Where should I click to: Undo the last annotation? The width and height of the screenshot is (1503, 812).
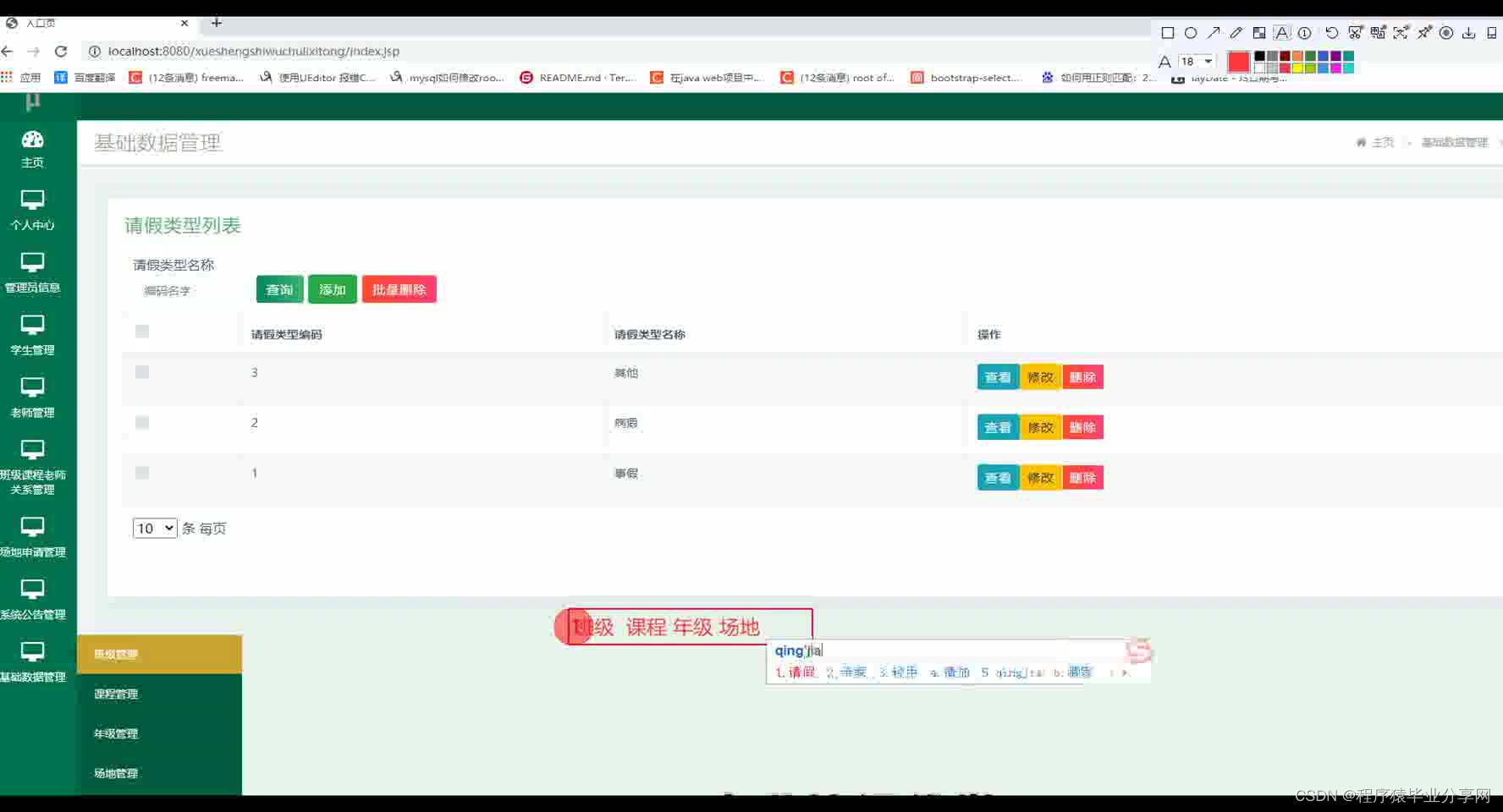pos(1332,33)
